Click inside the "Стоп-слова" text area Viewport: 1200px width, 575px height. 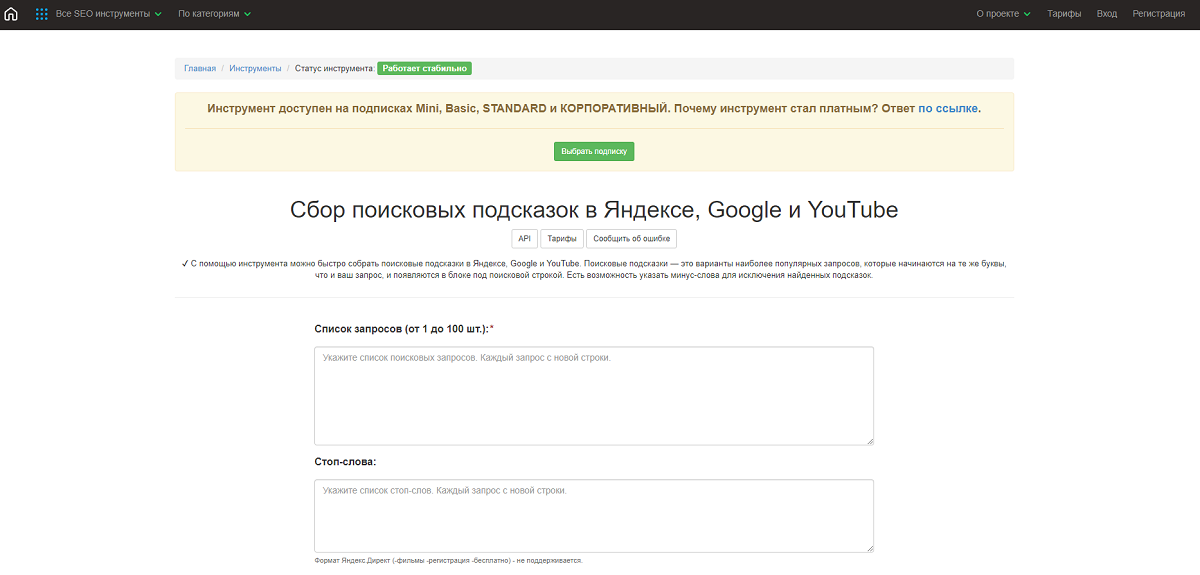pyautogui.click(x=594, y=515)
